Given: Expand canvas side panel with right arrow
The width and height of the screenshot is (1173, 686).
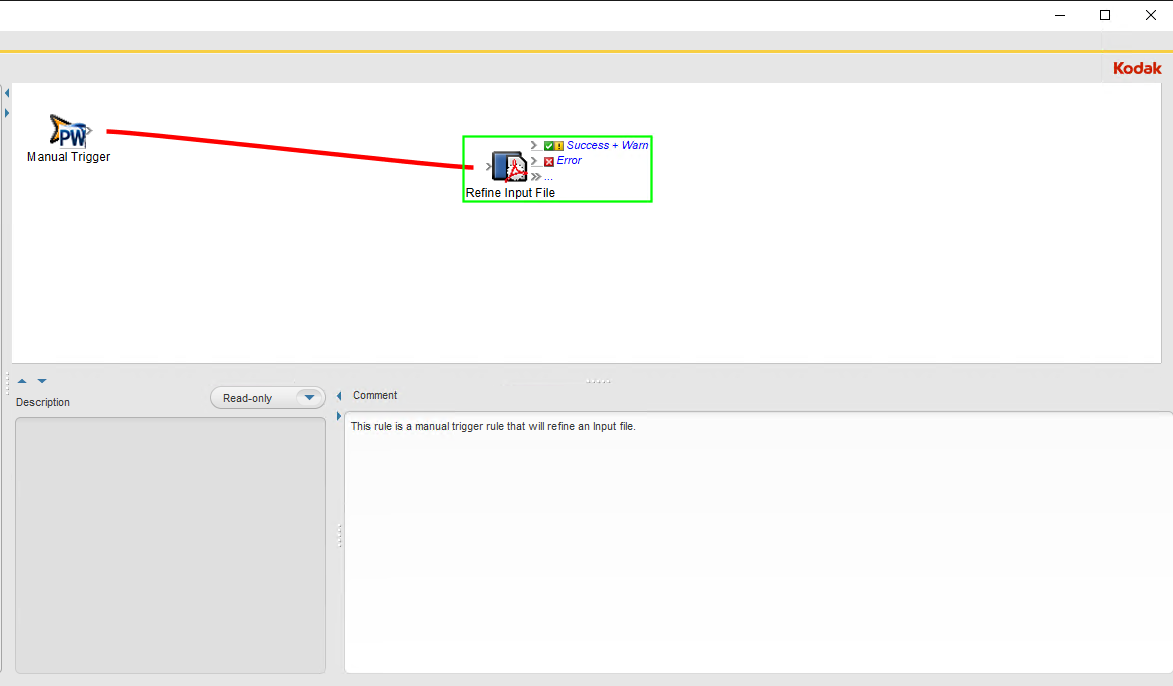Looking at the screenshot, I should pyautogui.click(x=7, y=113).
